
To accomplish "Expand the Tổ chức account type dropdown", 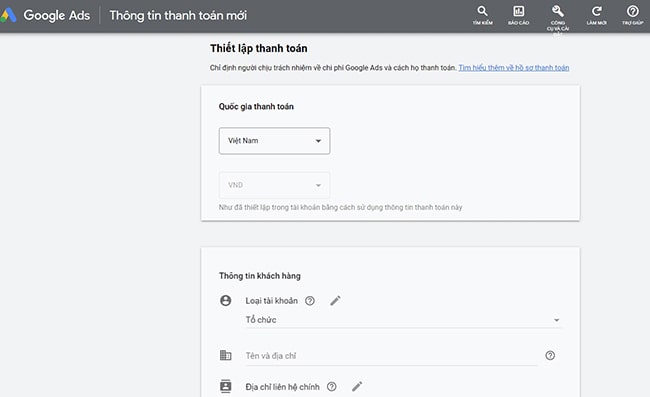I will point(403,320).
